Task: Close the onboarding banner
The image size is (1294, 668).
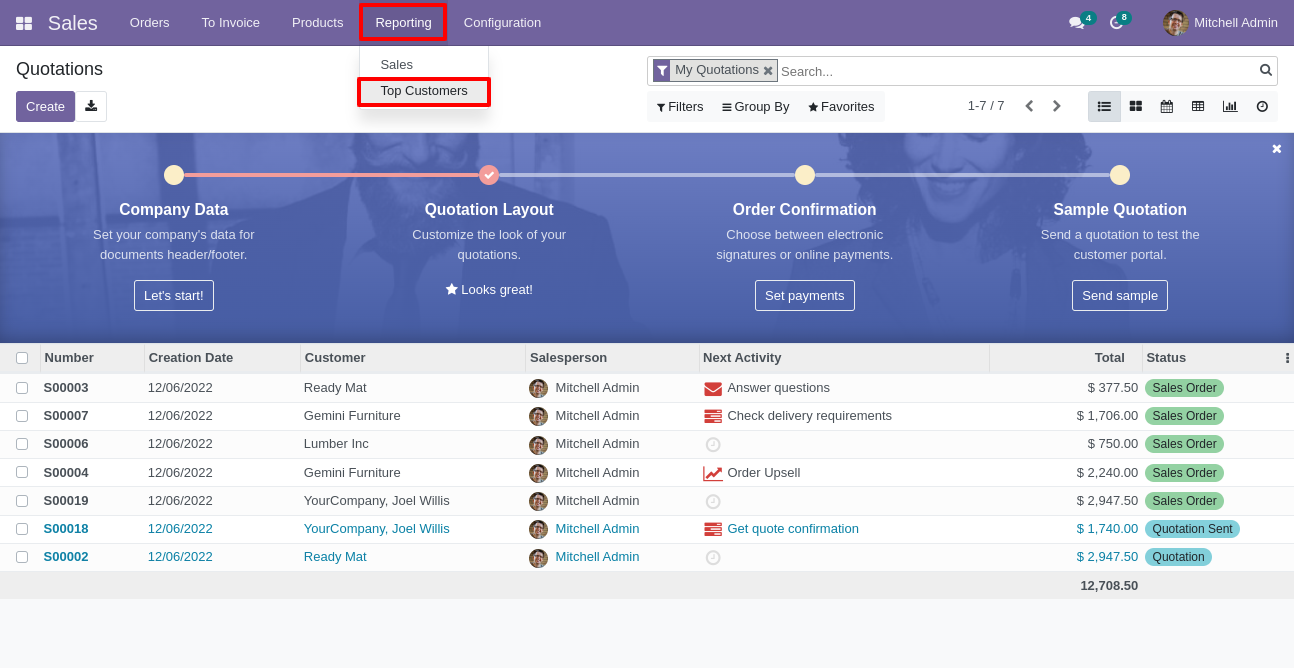Action: 1277,149
